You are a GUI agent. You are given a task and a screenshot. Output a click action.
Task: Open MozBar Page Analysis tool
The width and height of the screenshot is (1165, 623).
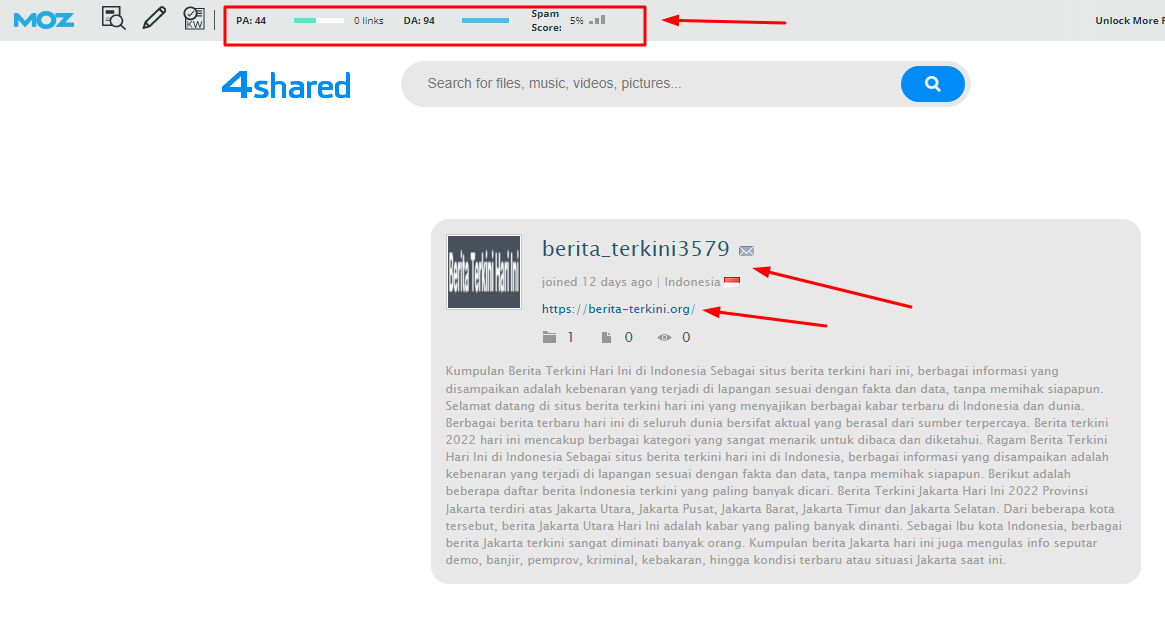113,18
